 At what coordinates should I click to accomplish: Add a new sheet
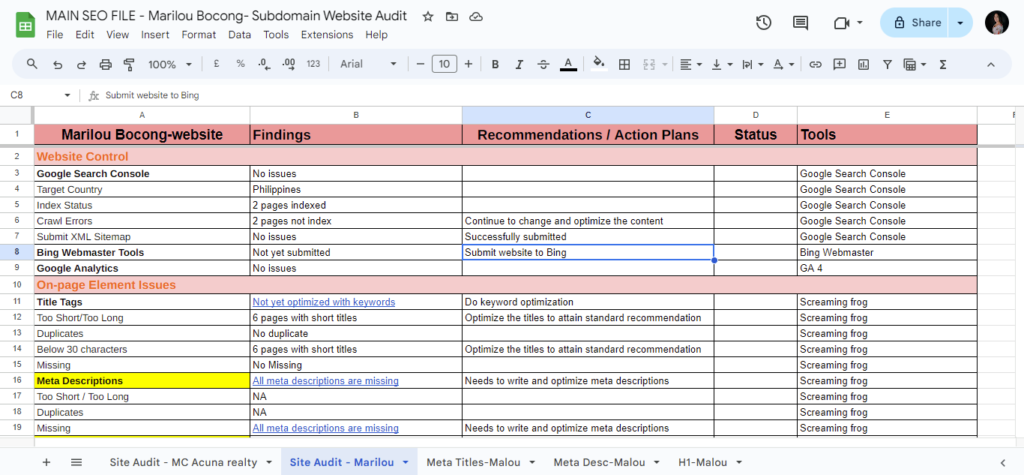click(46, 462)
